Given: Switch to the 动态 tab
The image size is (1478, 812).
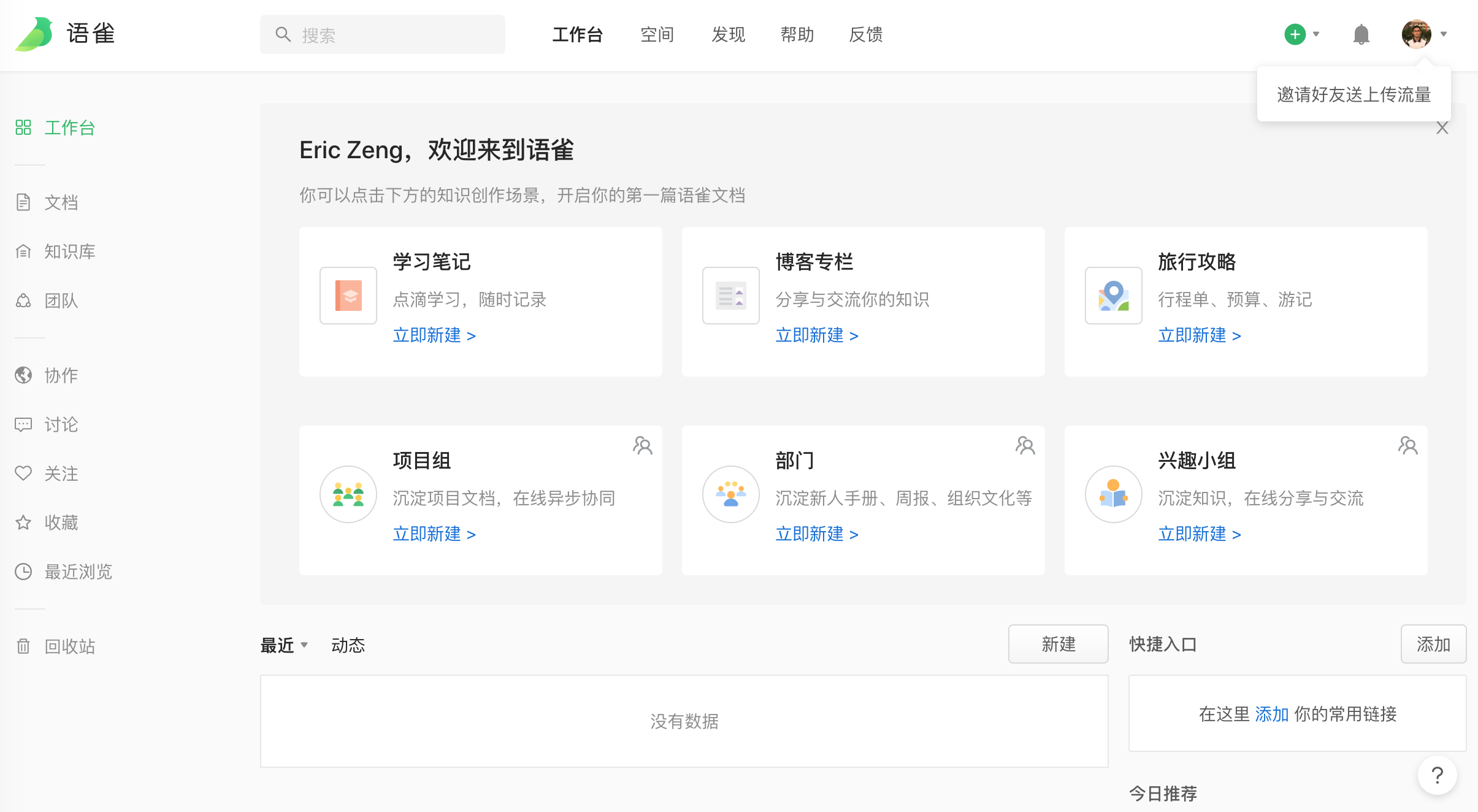Looking at the screenshot, I should tap(348, 645).
